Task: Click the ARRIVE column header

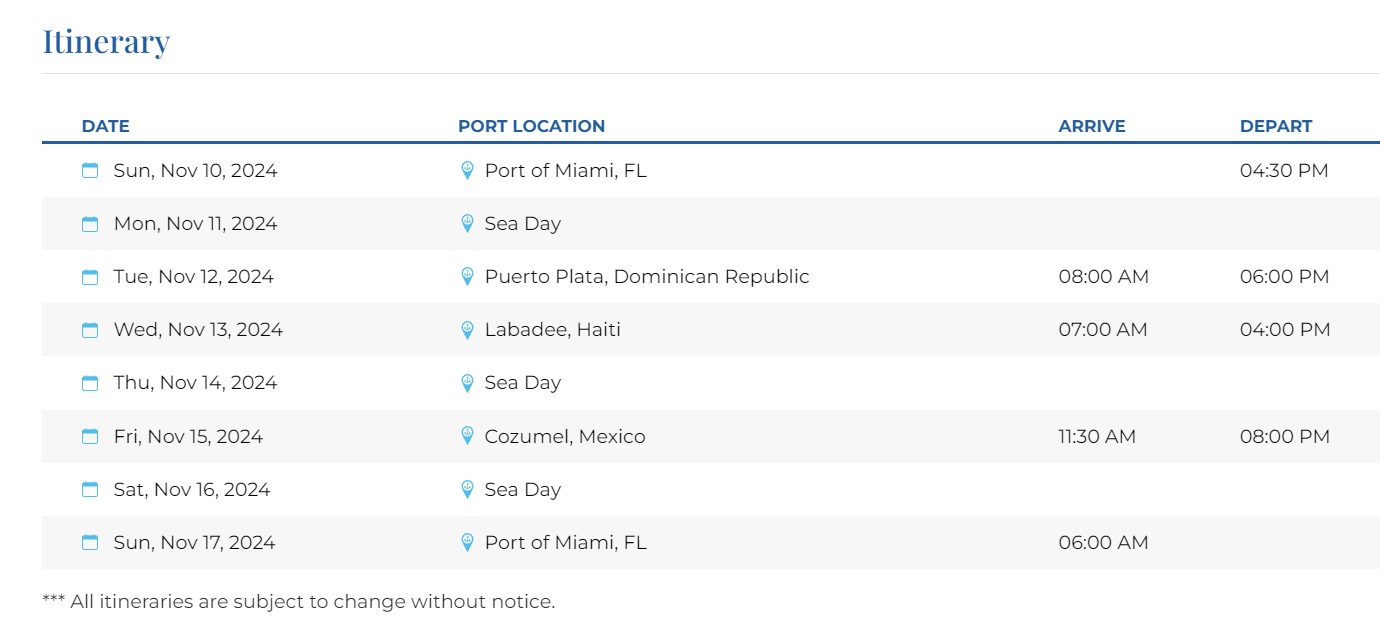Action: [1091, 126]
